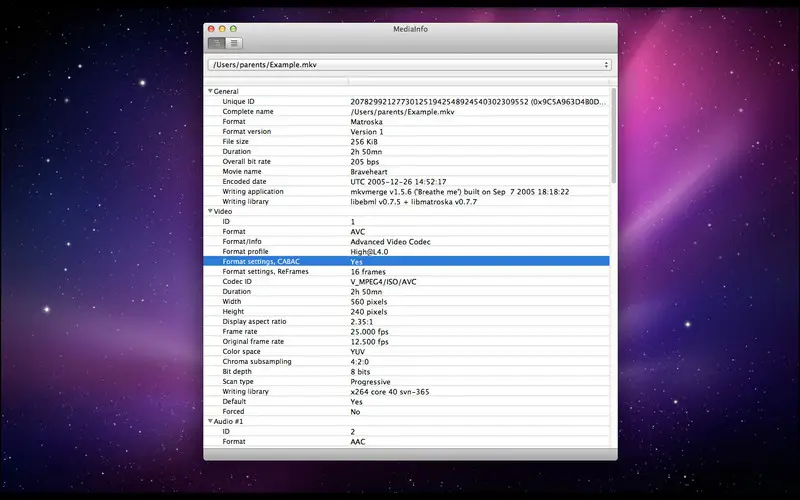This screenshot has height=500, width=800.
Task: Select the Codec ID row
Action: [x=406, y=281]
